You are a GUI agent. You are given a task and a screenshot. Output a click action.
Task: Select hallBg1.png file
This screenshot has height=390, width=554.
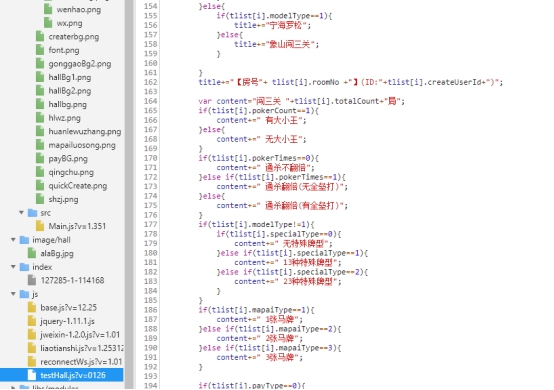70,77
